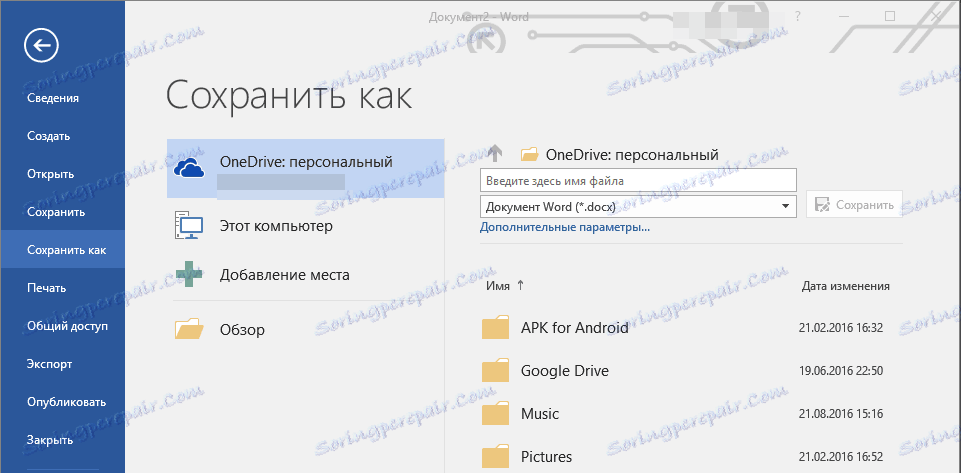Viewport: 961px width, 473px height.
Task: Click the date 21.02.2016 16:32
Action: [841, 328]
